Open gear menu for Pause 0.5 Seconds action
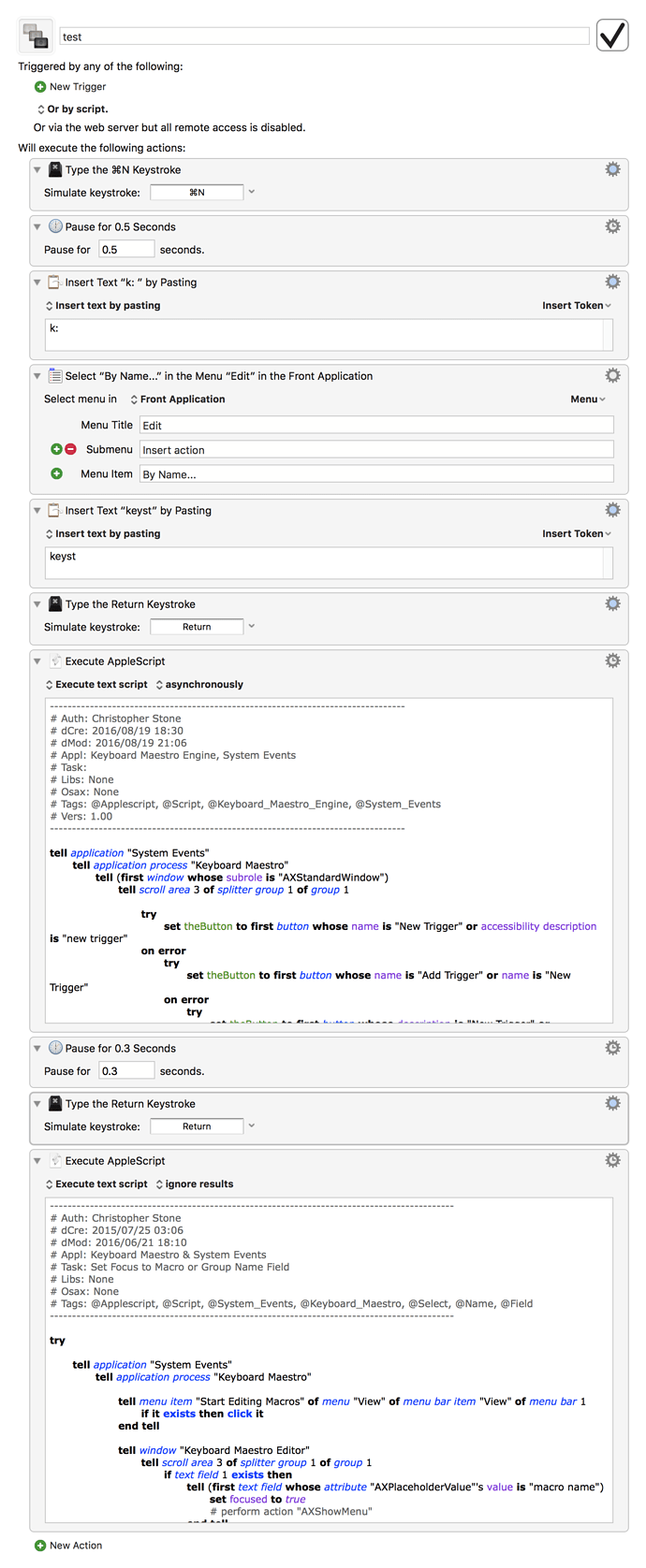The width and height of the screenshot is (646, 1568). [x=612, y=226]
